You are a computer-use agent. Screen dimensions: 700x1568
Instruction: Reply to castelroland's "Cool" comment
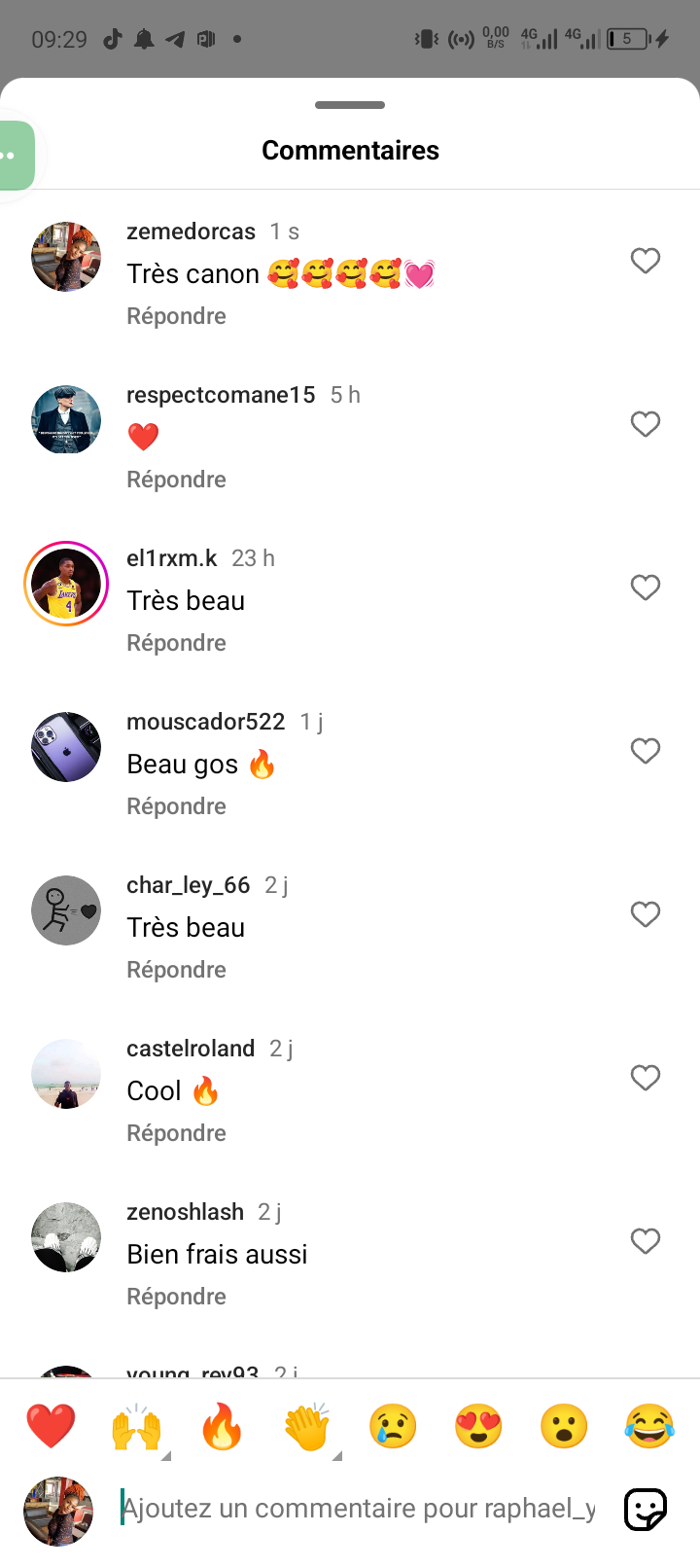click(176, 1133)
